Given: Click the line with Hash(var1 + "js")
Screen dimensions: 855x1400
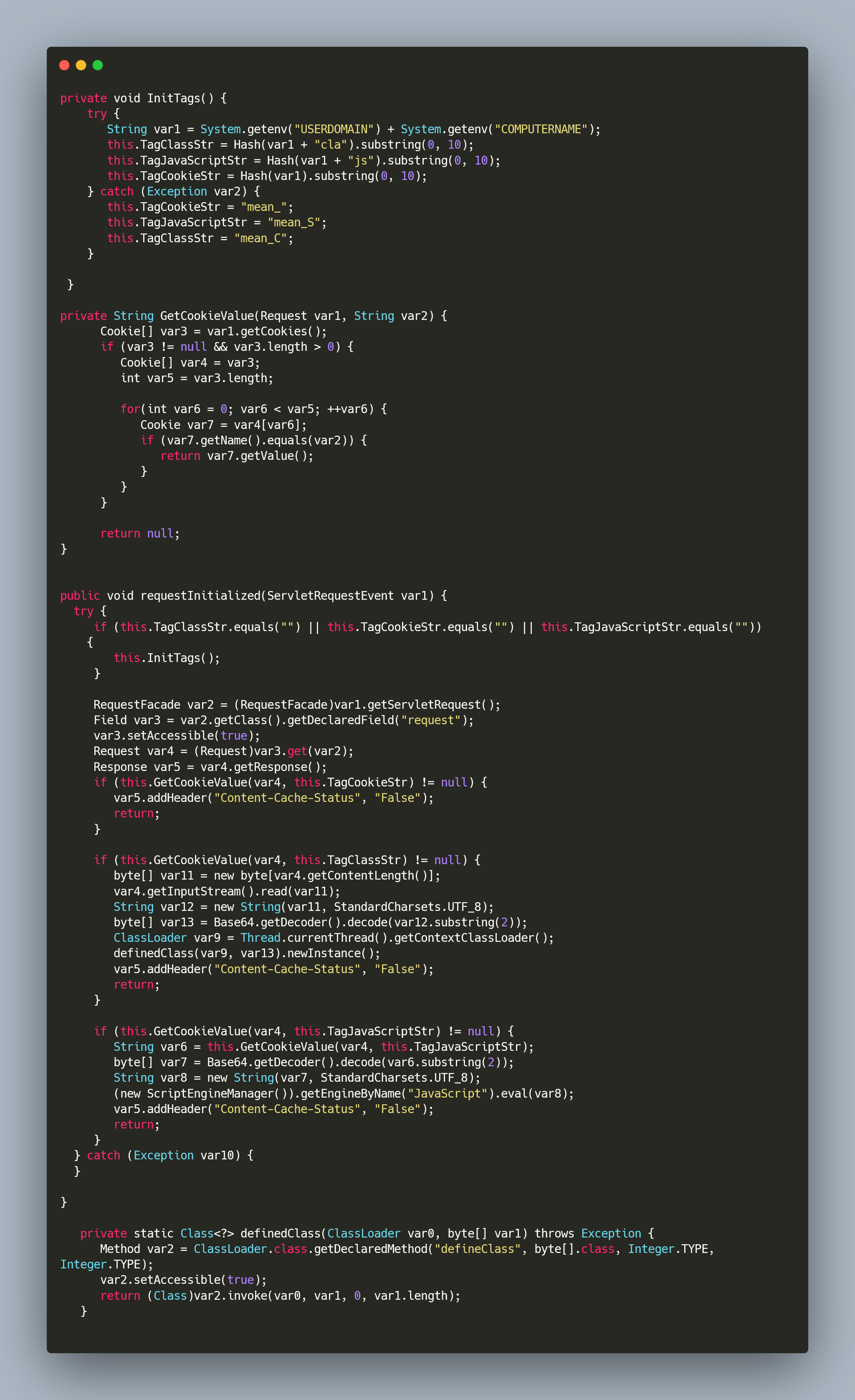Looking at the screenshot, I should pyautogui.click(x=304, y=160).
